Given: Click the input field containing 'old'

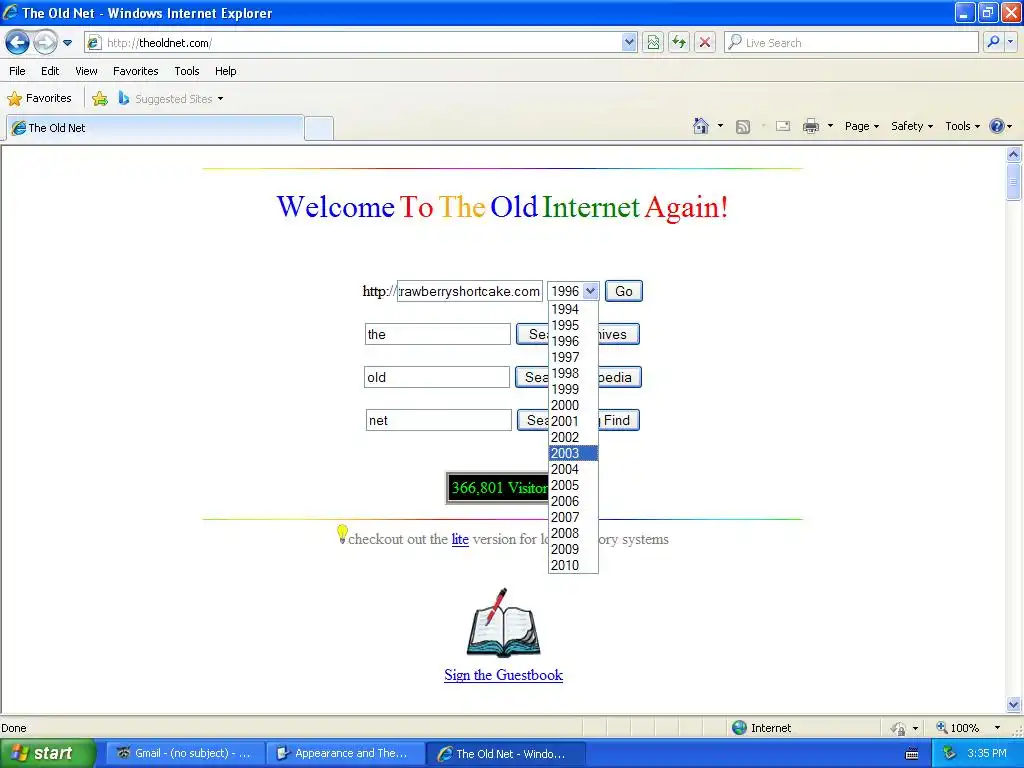Looking at the screenshot, I should click(437, 377).
